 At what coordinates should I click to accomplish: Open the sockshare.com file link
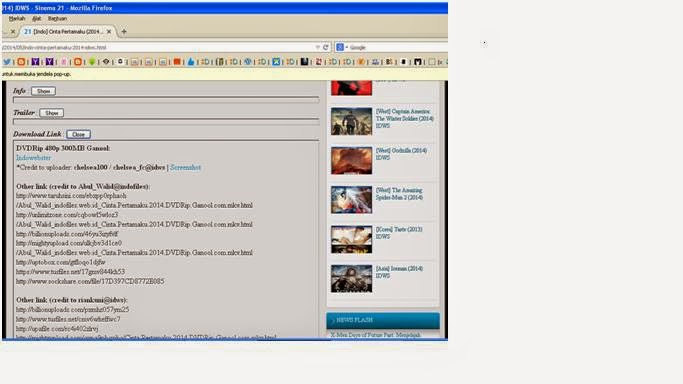90,281
